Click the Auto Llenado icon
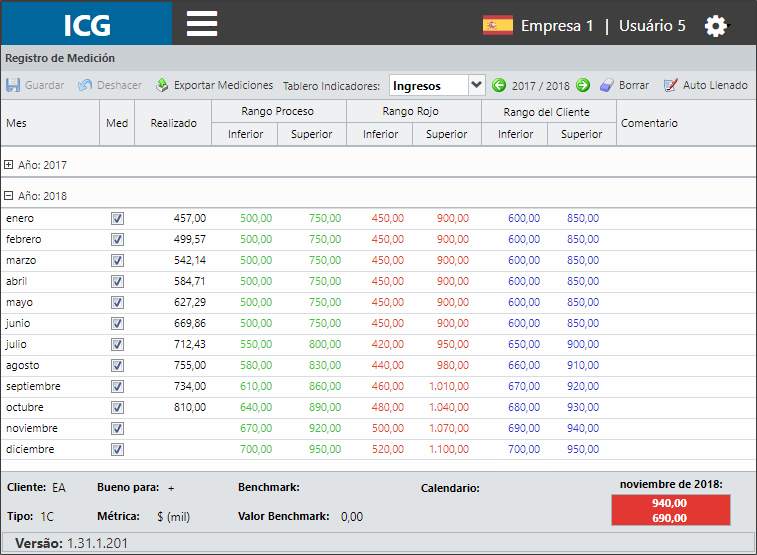This screenshot has width=757, height=555. 670,85
